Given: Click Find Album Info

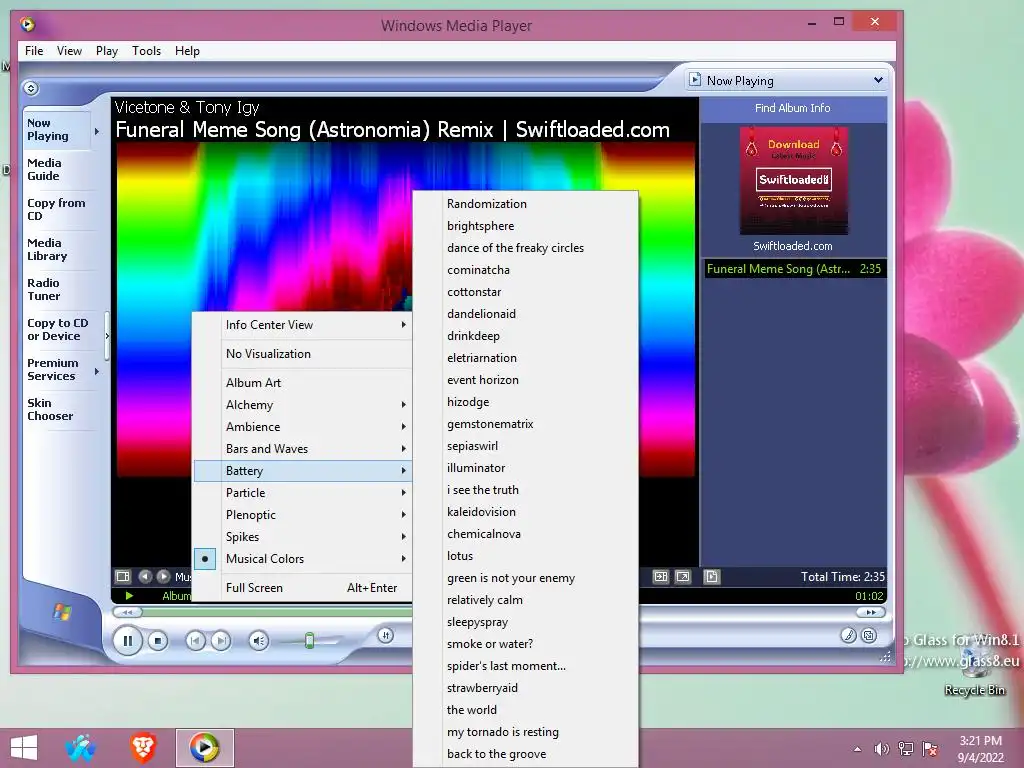Looking at the screenshot, I should pyautogui.click(x=793, y=108).
